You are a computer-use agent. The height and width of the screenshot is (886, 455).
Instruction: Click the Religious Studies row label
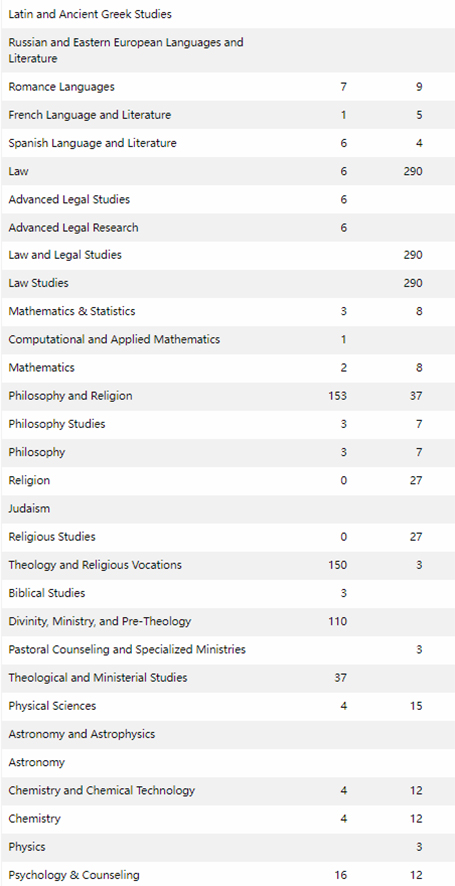point(52,537)
